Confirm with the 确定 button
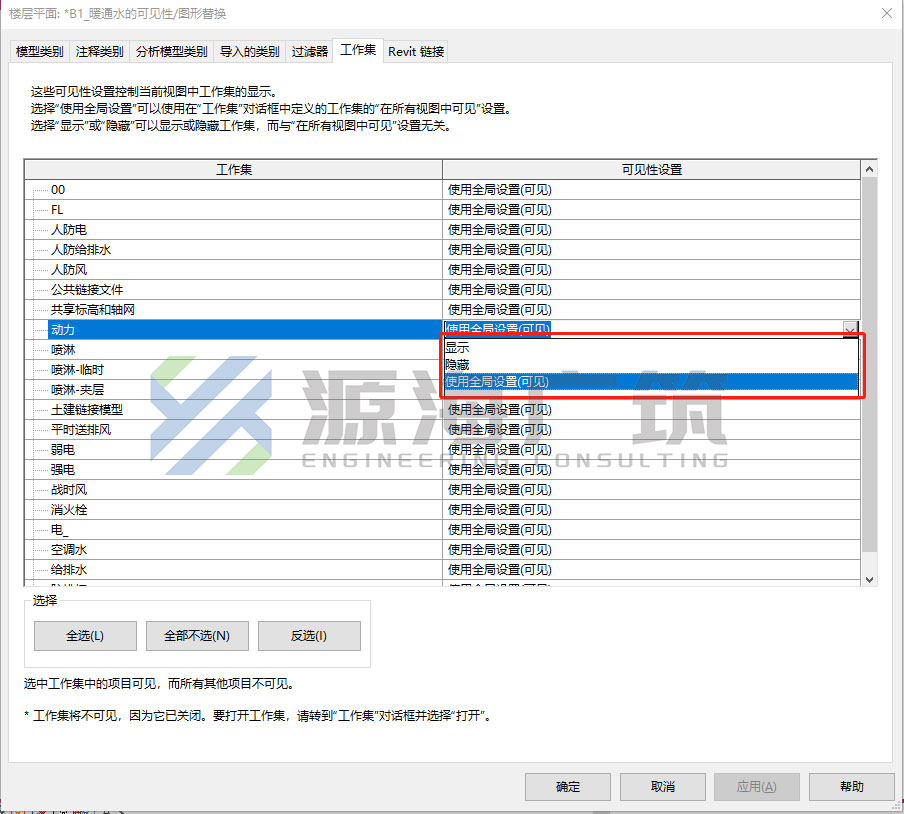 [568, 786]
